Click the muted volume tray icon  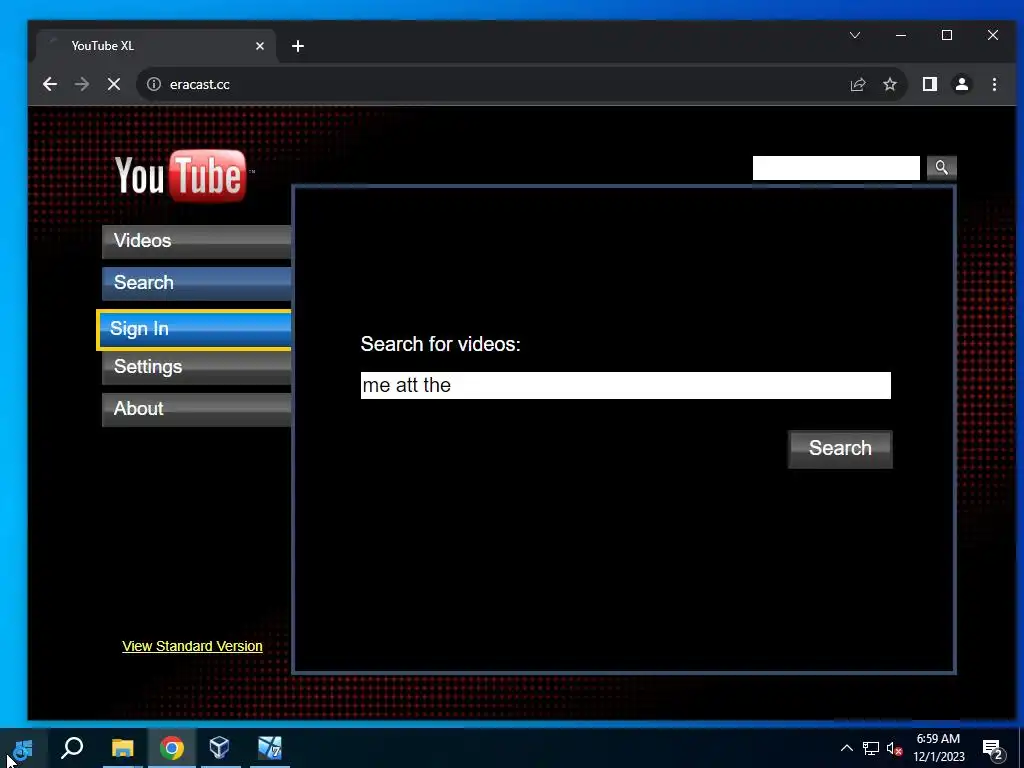point(894,748)
